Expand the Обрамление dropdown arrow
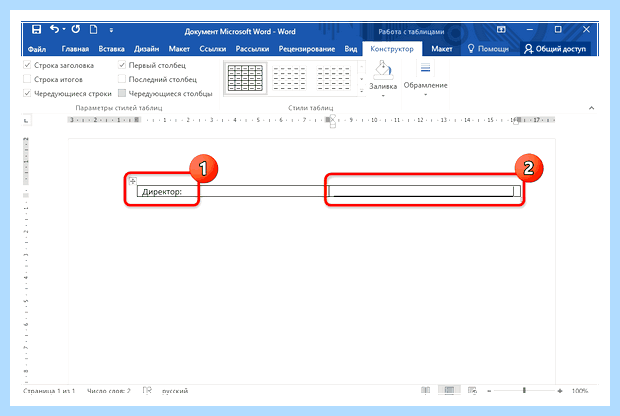Viewport: 620px width, 416px height. click(425, 95)
